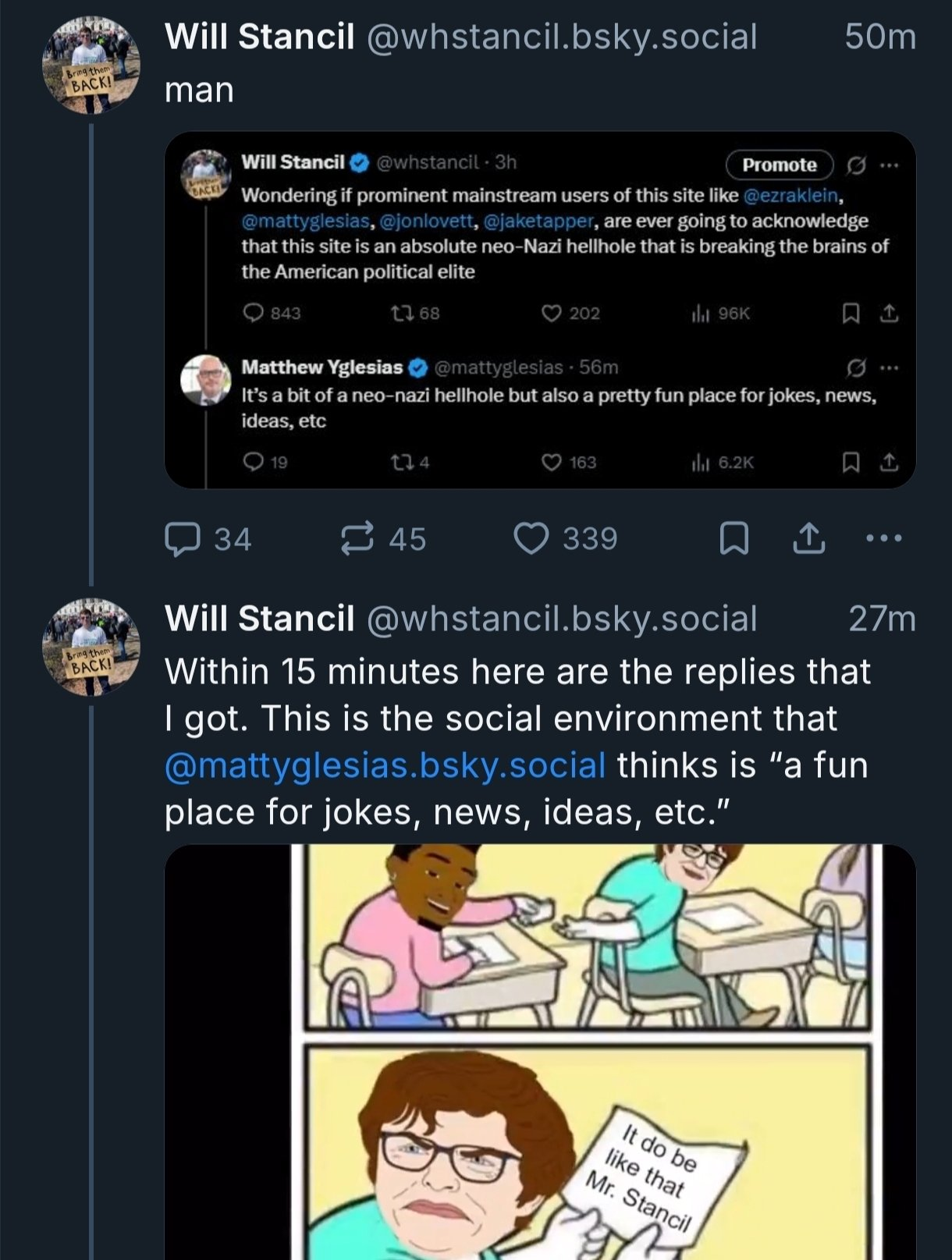This screenshot has height=1260, width=952.
Task: Open the views chart icon showing 96K
Action: pyautogui.click(x=701, y=314)
